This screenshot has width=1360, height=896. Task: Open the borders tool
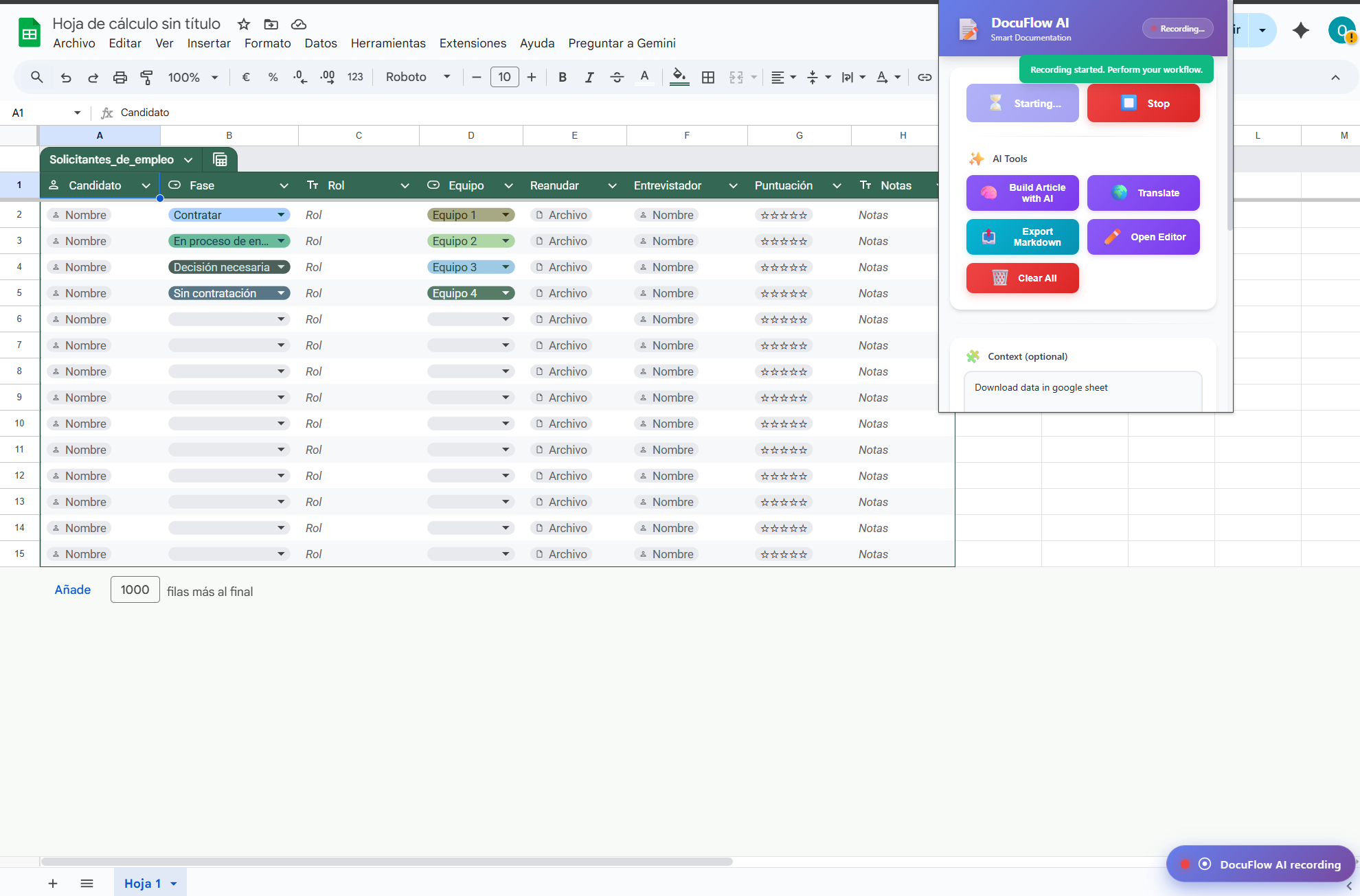pyautogui.click(x=708, y=78)
